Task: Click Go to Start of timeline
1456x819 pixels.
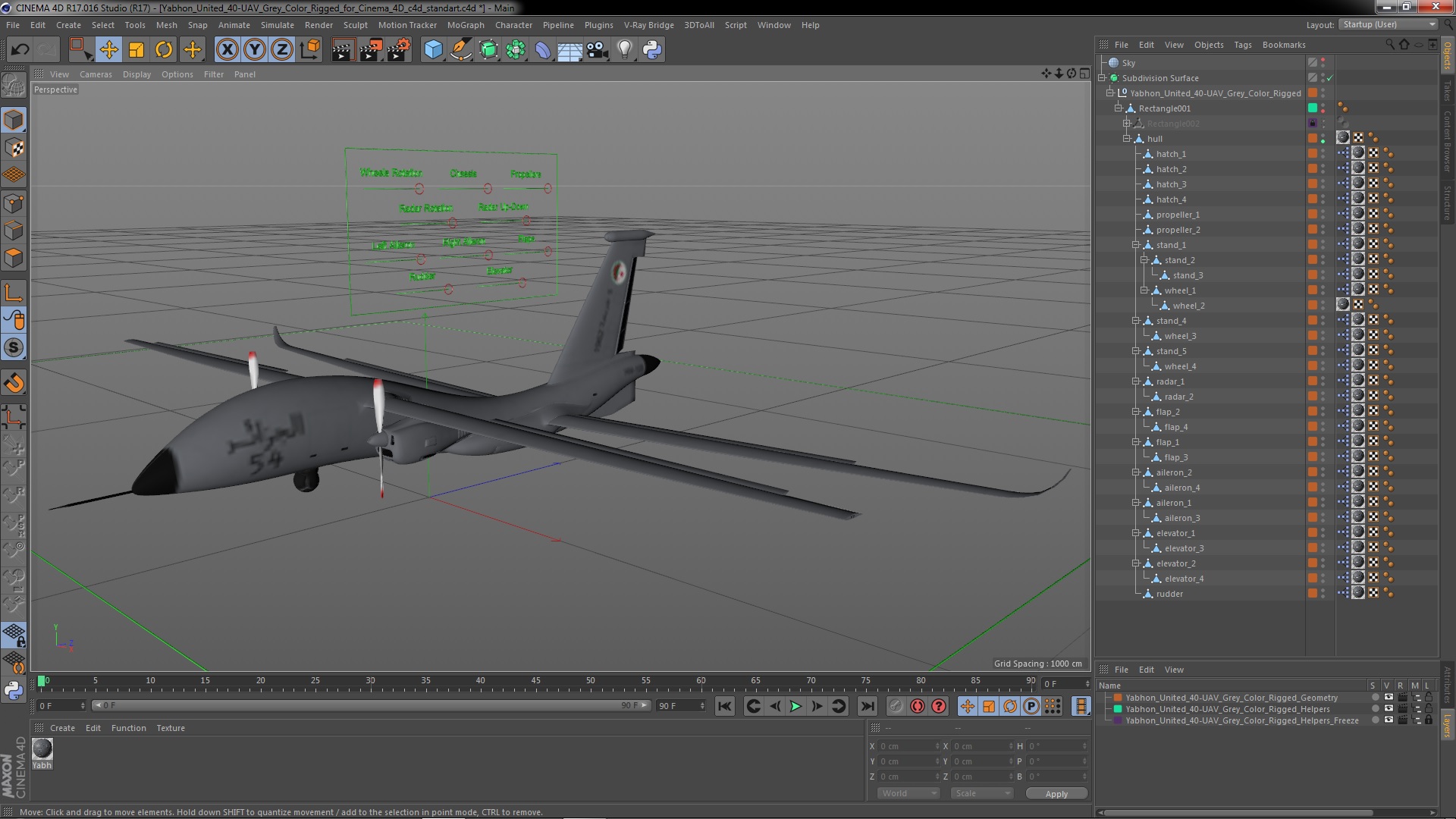Action: coord(725,706)
